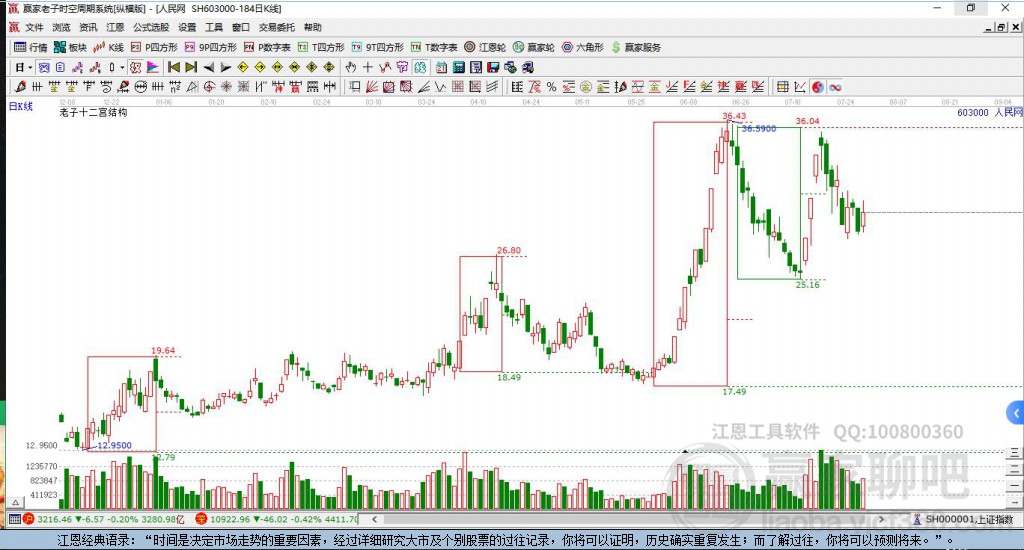Click the up-triangle button beside volume scale
The image size is (1024, 550).
coord(16,502)
